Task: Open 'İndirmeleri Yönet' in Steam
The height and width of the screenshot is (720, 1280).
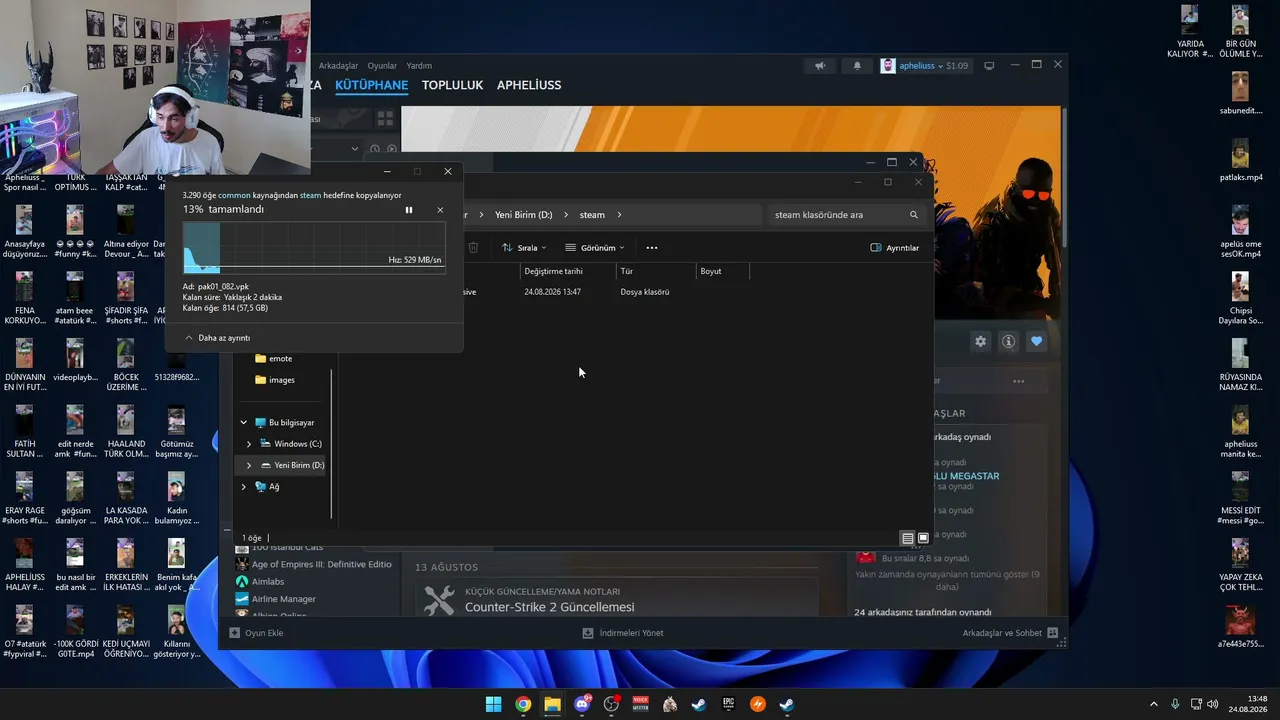Action: point(623,633)
